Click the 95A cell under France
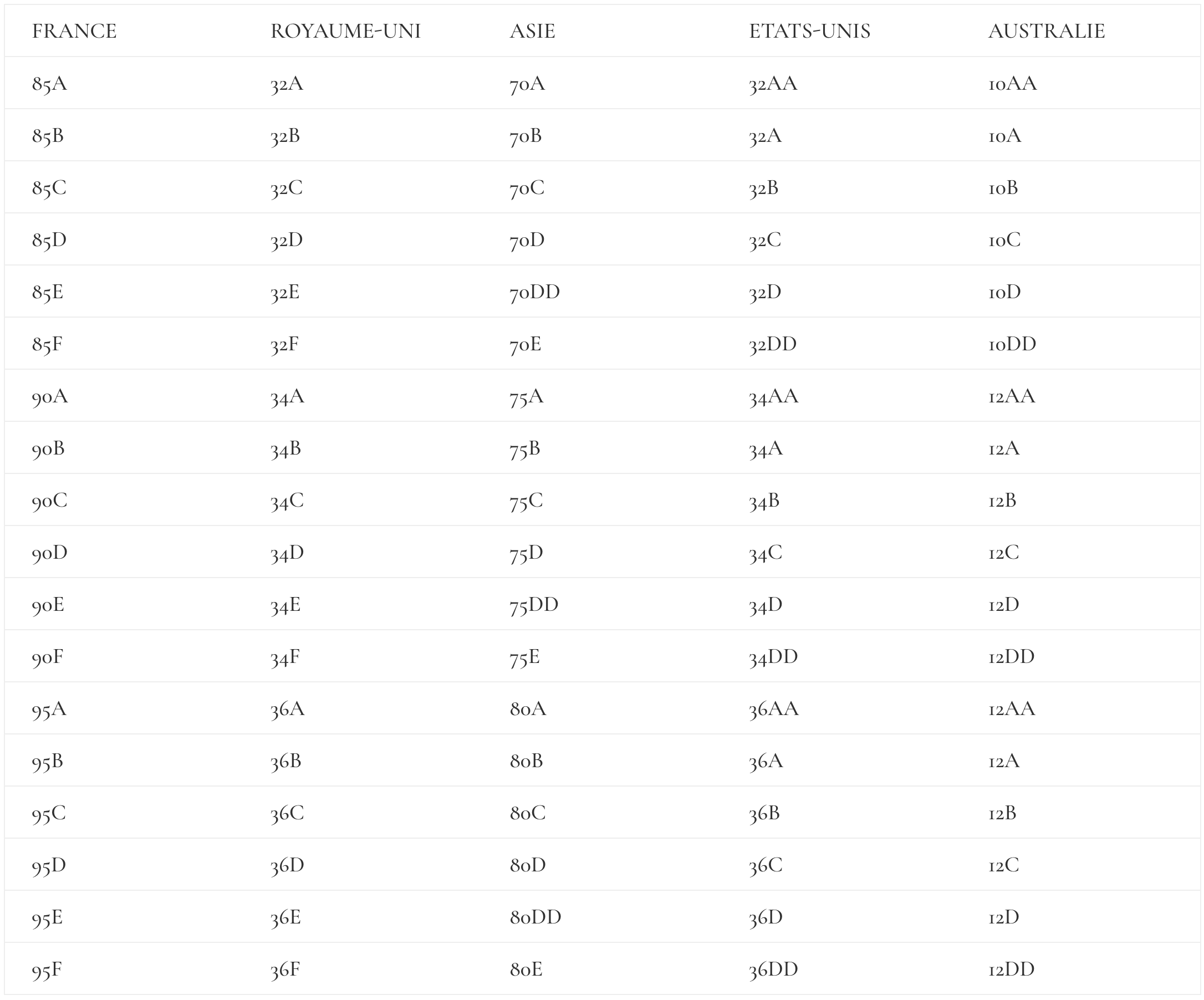The image size is (1204, 1000). tap(49, 710)
